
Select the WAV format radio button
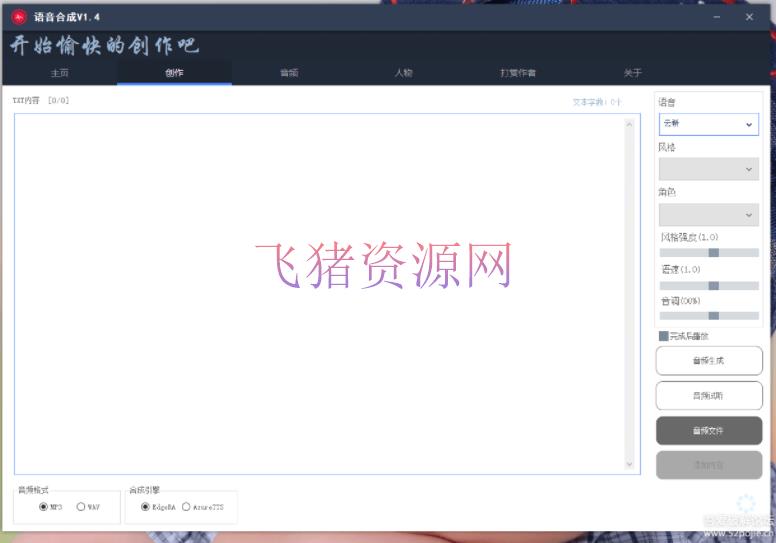(x=81, y=507)
